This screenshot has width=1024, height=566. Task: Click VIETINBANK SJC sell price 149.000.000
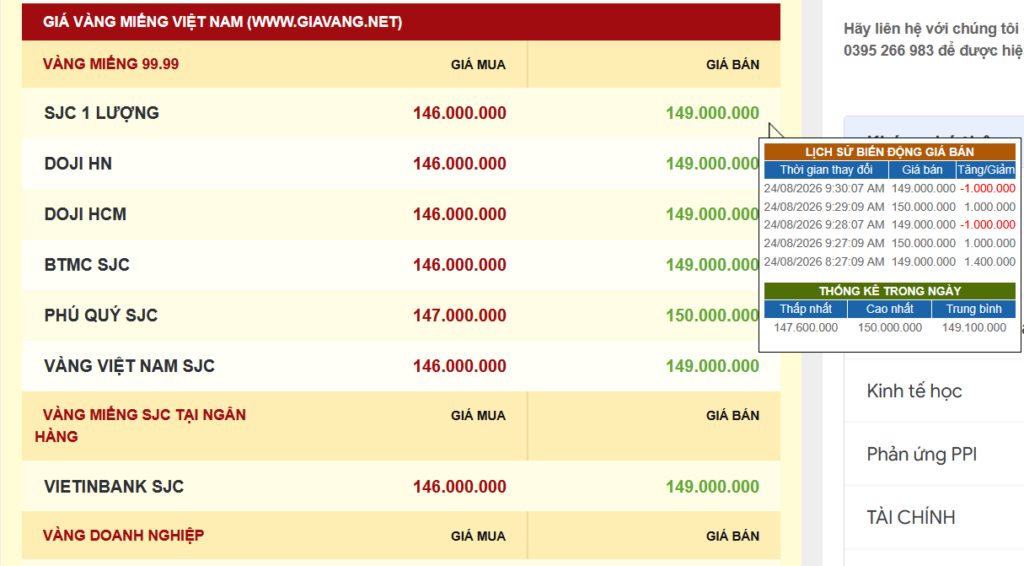[x=712, y=486]
